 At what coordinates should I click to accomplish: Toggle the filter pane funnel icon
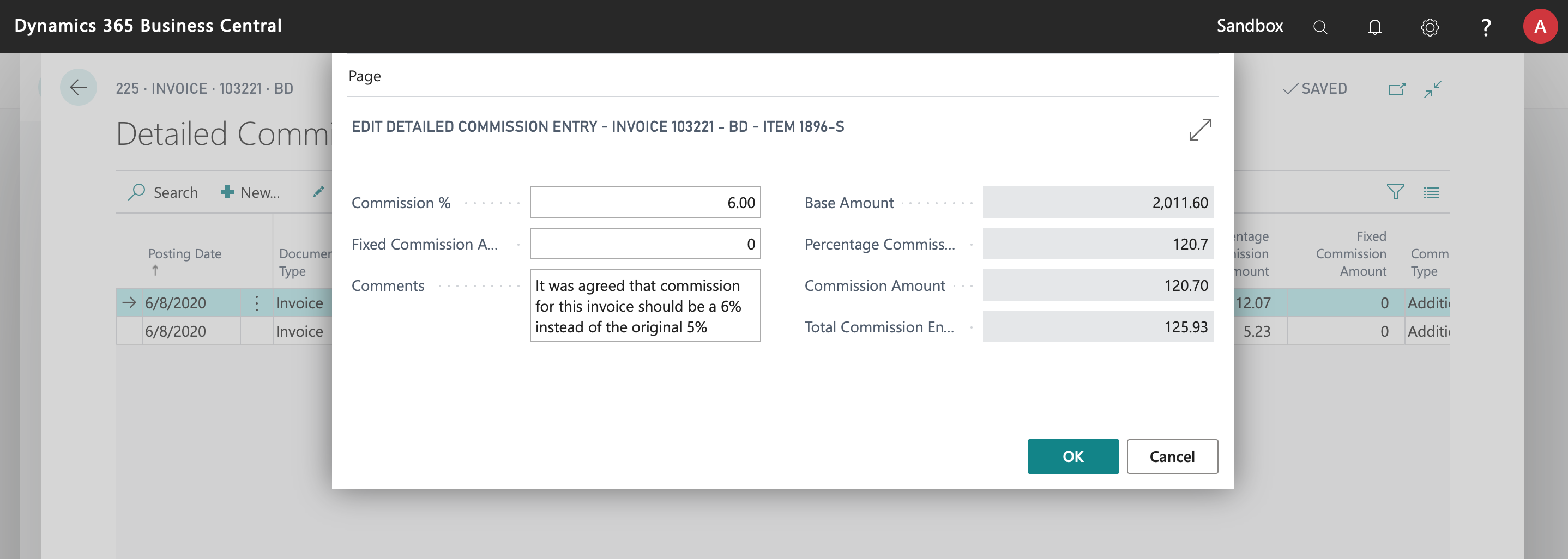(x=1395, y=192)
